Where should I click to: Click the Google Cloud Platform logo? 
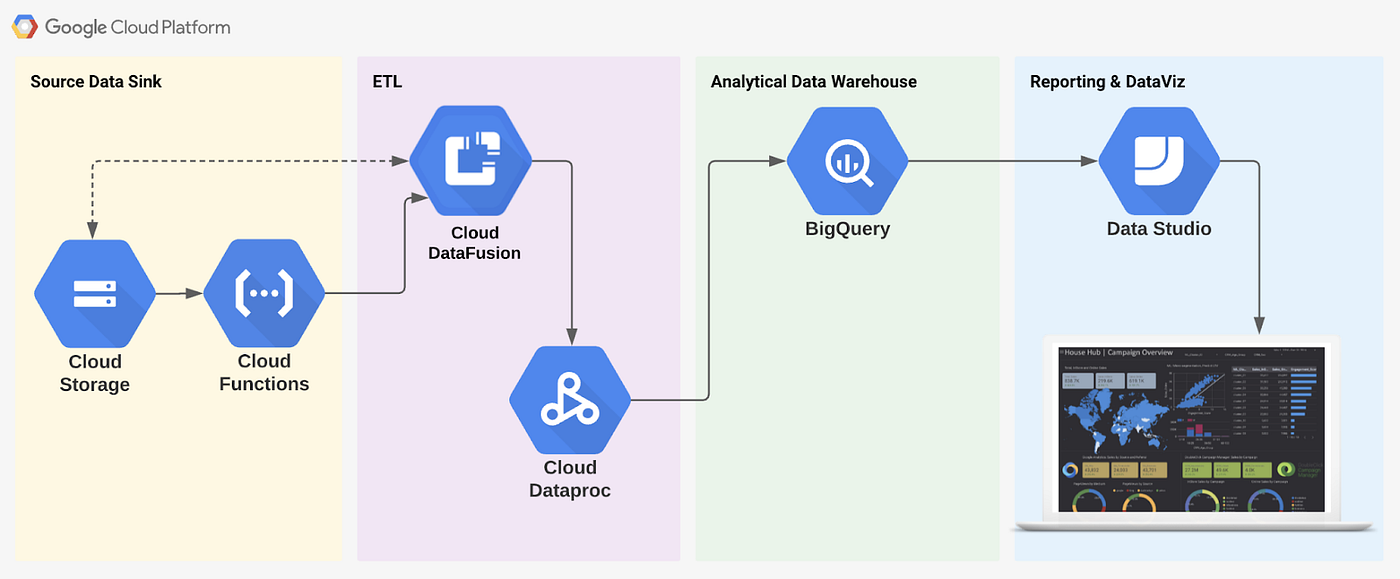tap(25, 27)
